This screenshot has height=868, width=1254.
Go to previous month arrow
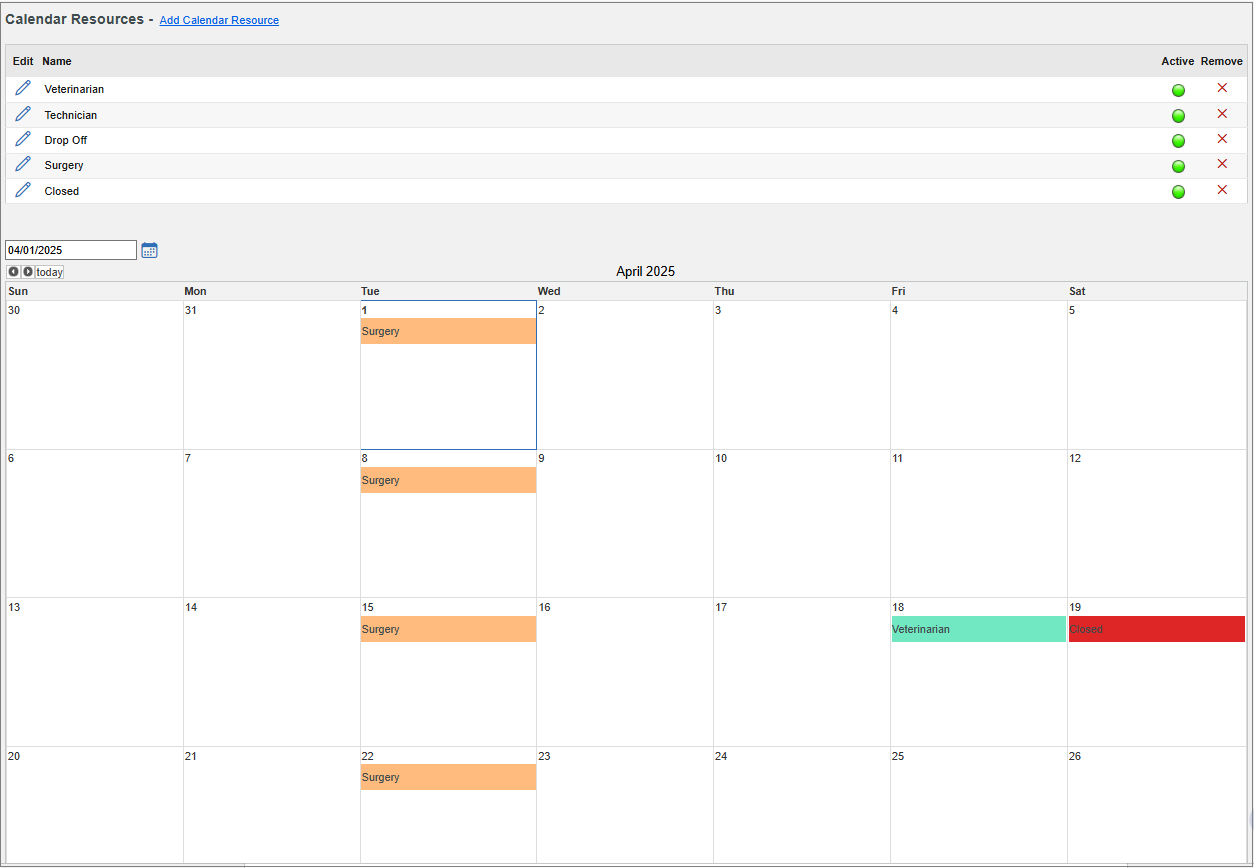point(13,272)
